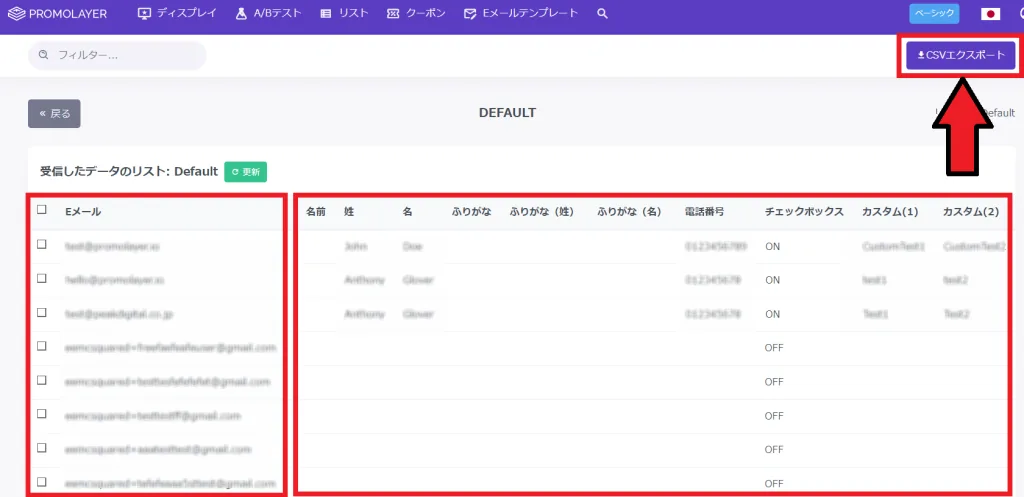Viewport: 1024px width, 497px height.
Task: Click the CustomTest1 cell
Action: pos(893,246)
